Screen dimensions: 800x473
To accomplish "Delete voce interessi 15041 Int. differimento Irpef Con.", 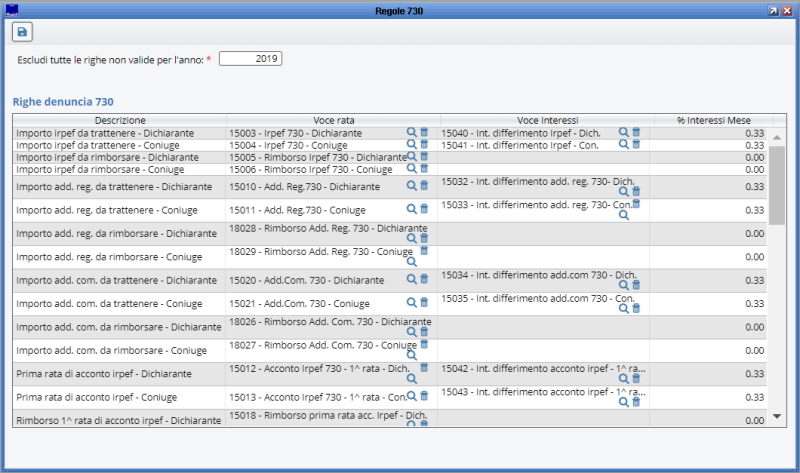I will 636,144.
